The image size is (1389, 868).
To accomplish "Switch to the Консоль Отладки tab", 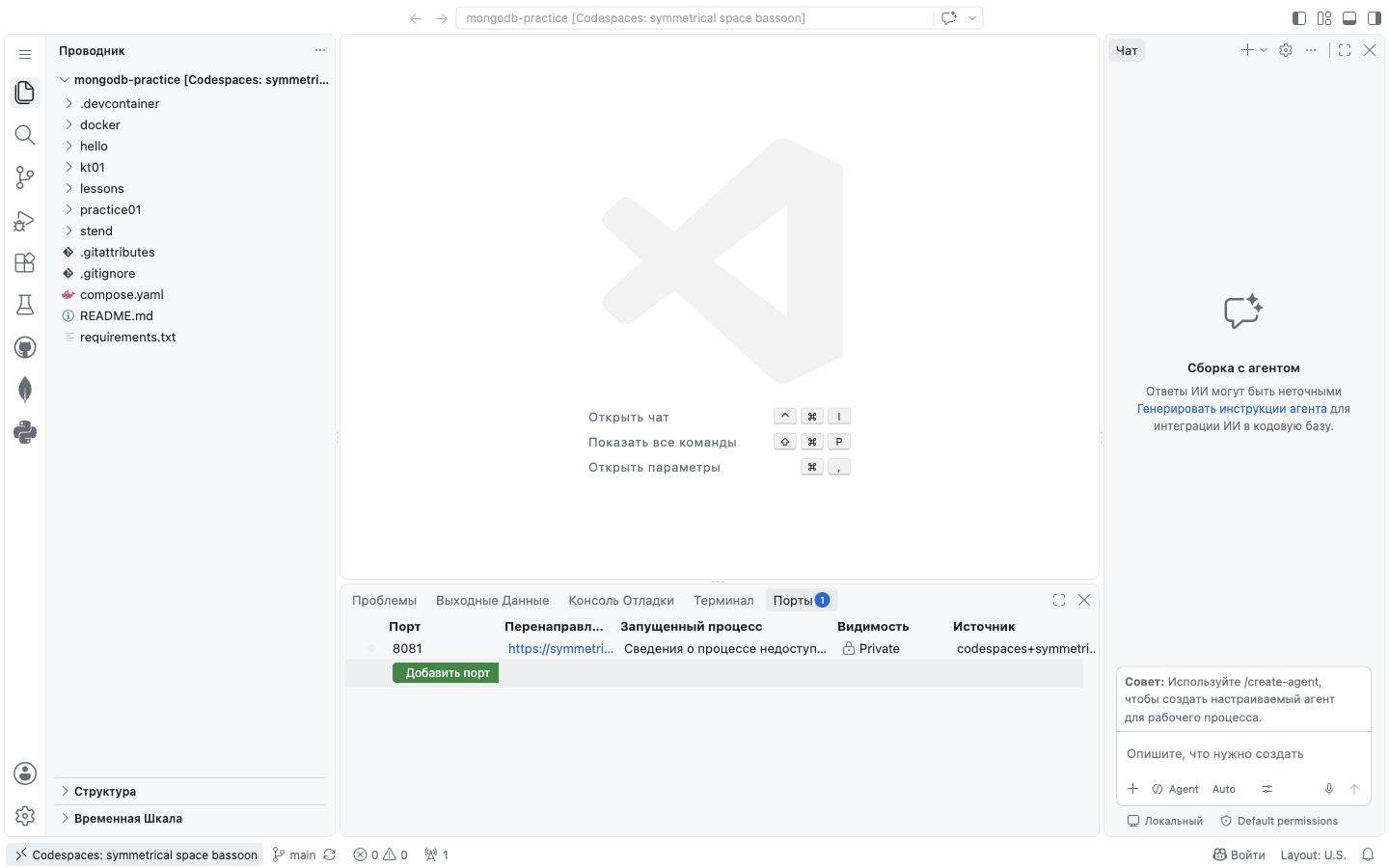I will point(621,600).
